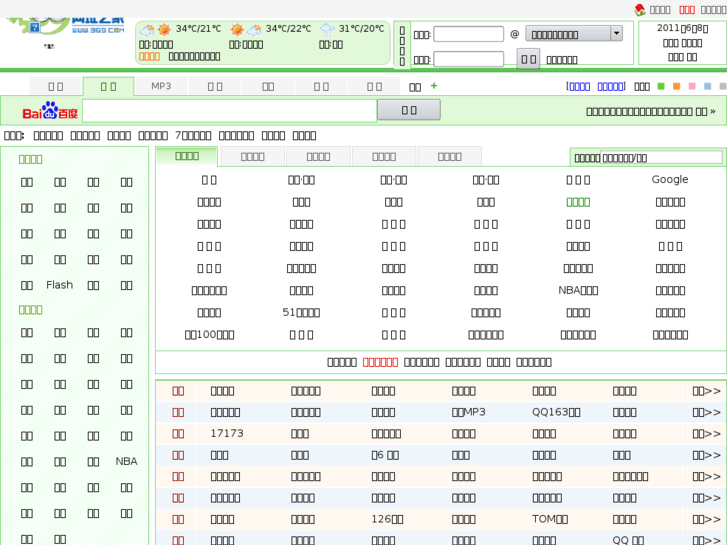Click the orange weather link below the forecasts

point(149,57)
